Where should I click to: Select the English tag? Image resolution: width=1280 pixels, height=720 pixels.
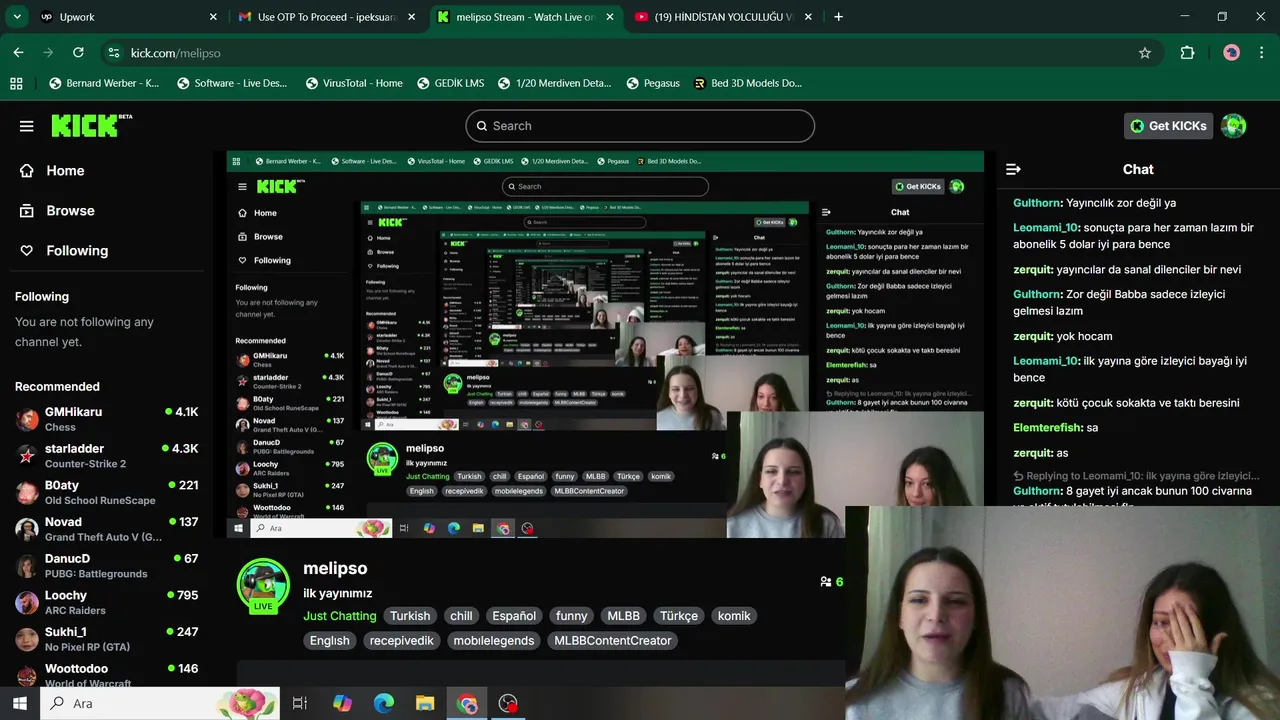coord(330,641)
